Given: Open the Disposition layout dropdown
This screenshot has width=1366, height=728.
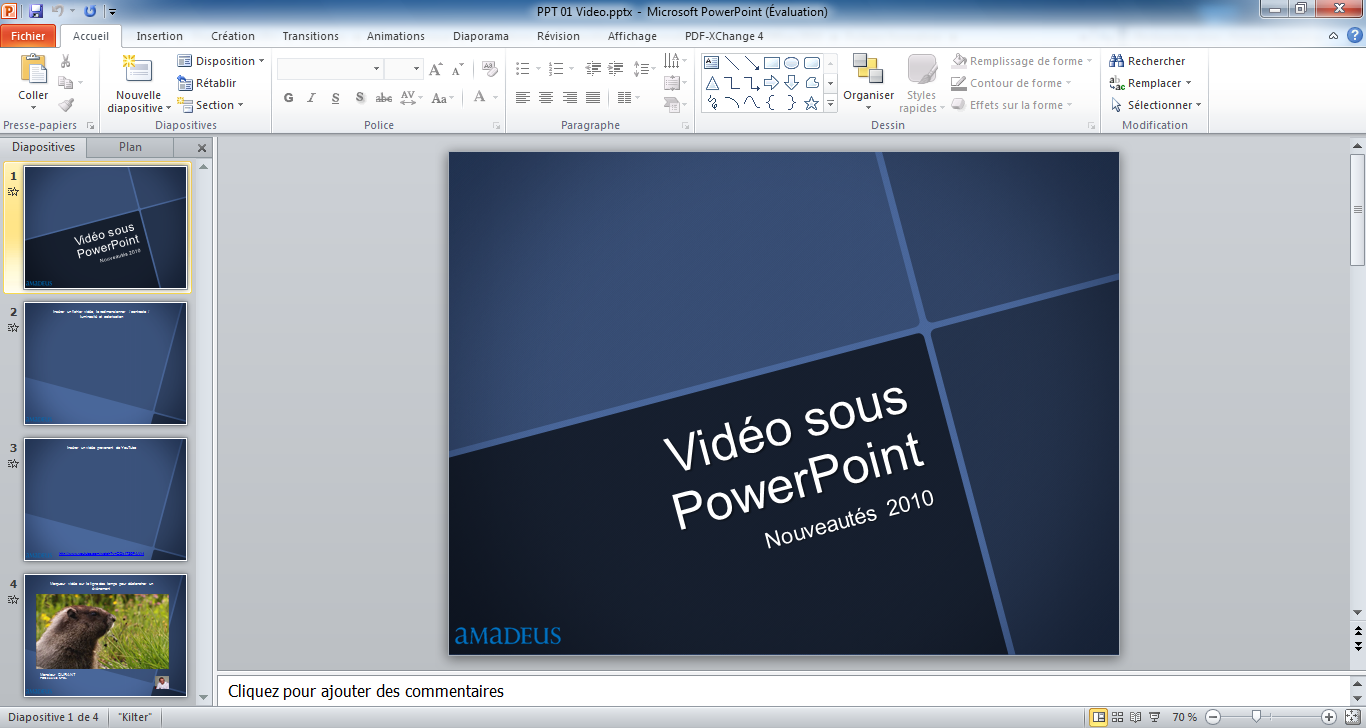Looking at the screenshot, I should [221, 61].
